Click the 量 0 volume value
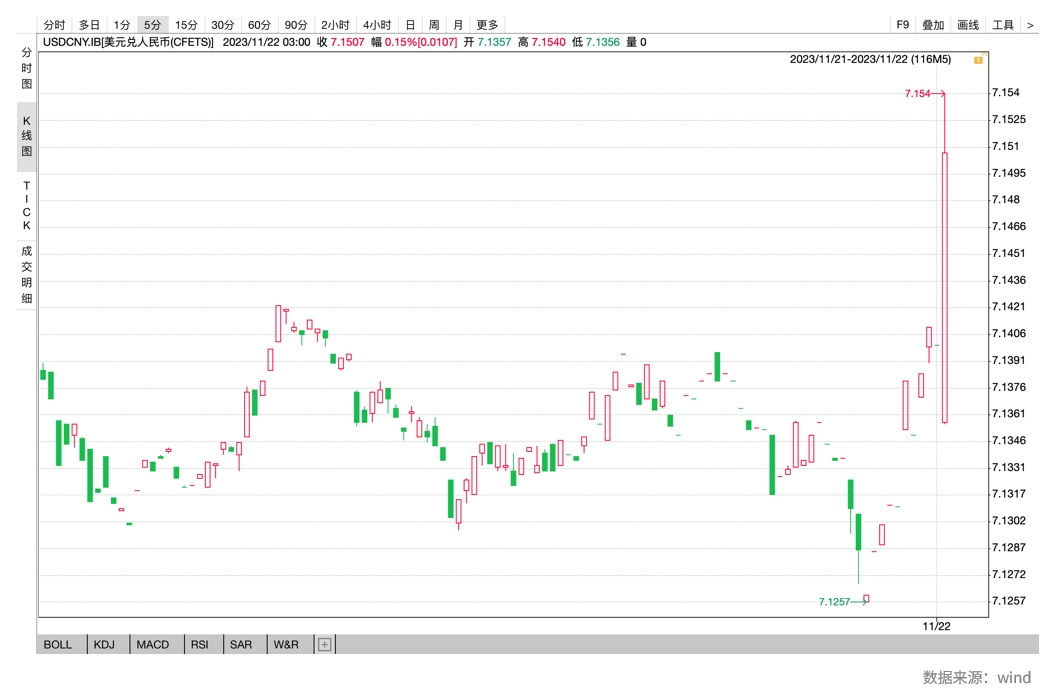This screenshot has height=697, width=1053. (x=637, y=42)
